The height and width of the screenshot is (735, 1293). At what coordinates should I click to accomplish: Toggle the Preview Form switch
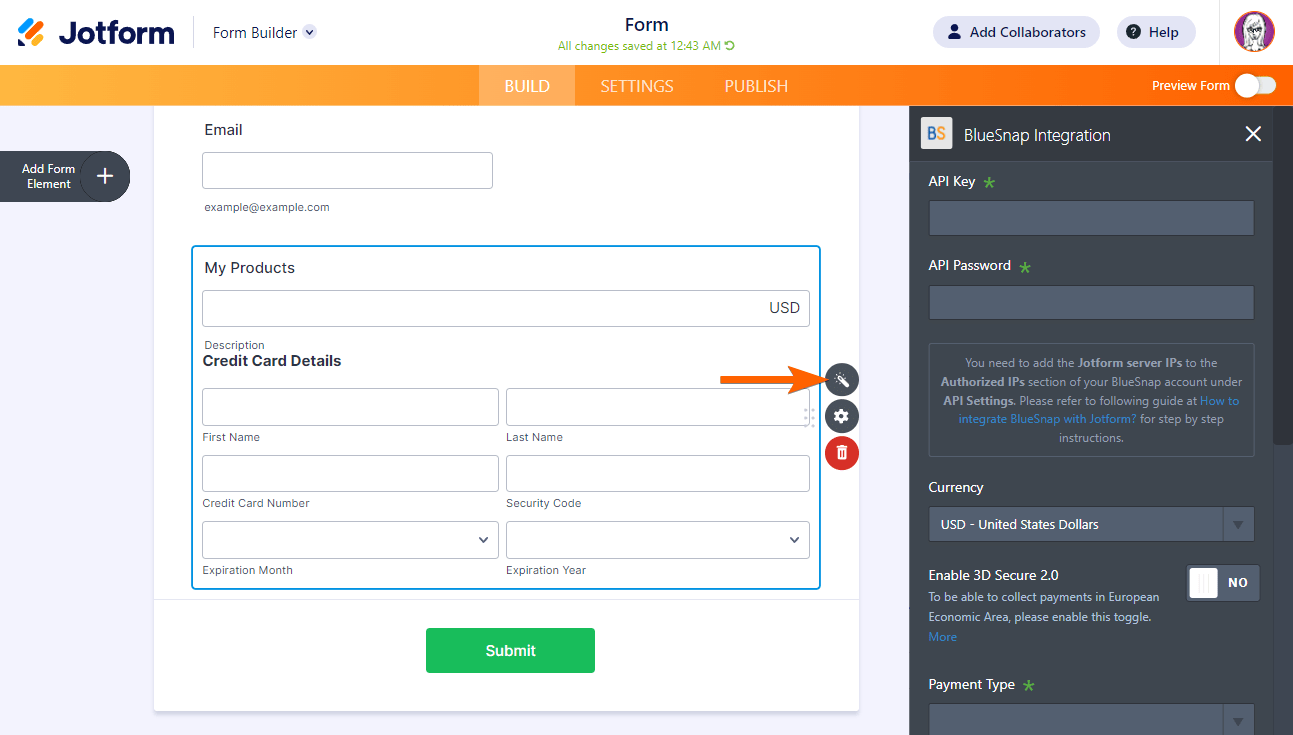(x=1255, y=86)
